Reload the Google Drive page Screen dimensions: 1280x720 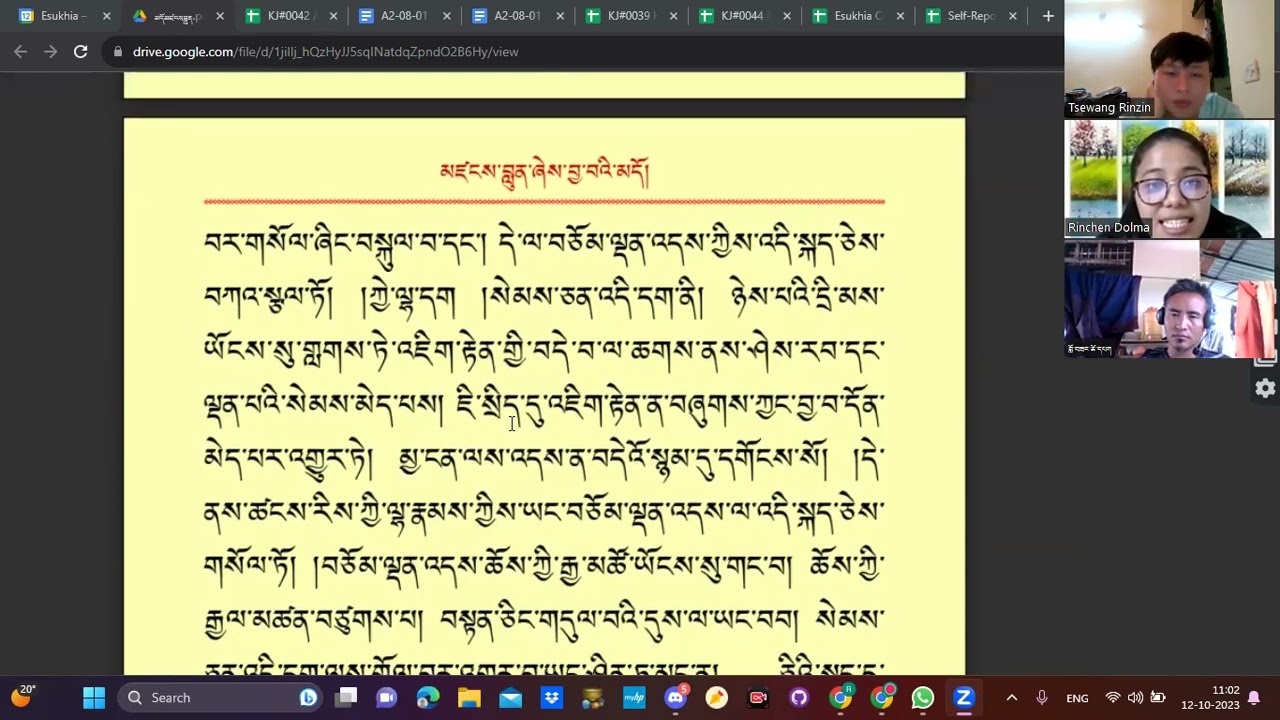tap(80, 51)
